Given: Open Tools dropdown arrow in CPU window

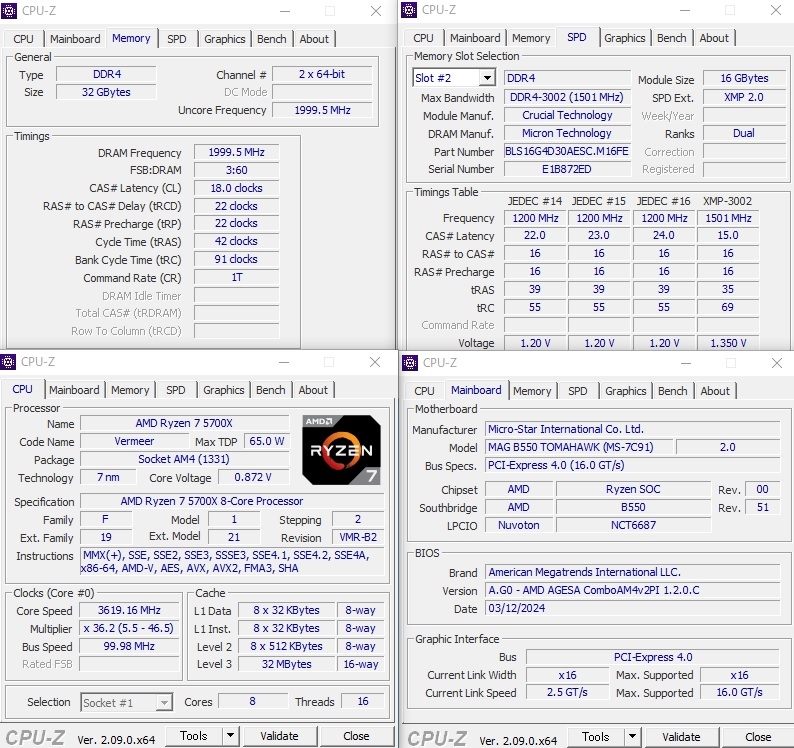Looking at the screenshot, I should coord(230,736).
